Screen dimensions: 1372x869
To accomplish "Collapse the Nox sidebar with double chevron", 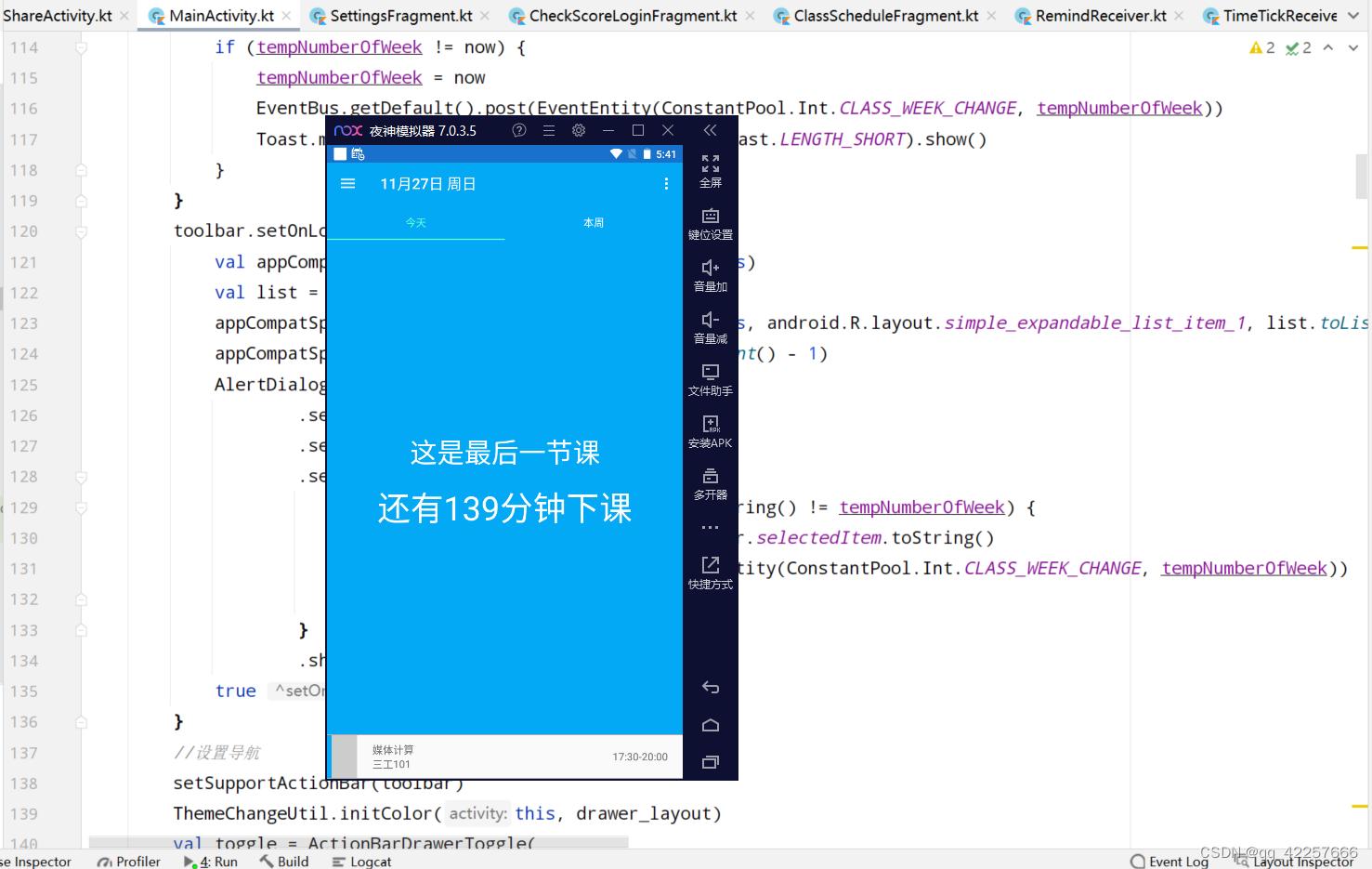I will (x=711, y=130).
